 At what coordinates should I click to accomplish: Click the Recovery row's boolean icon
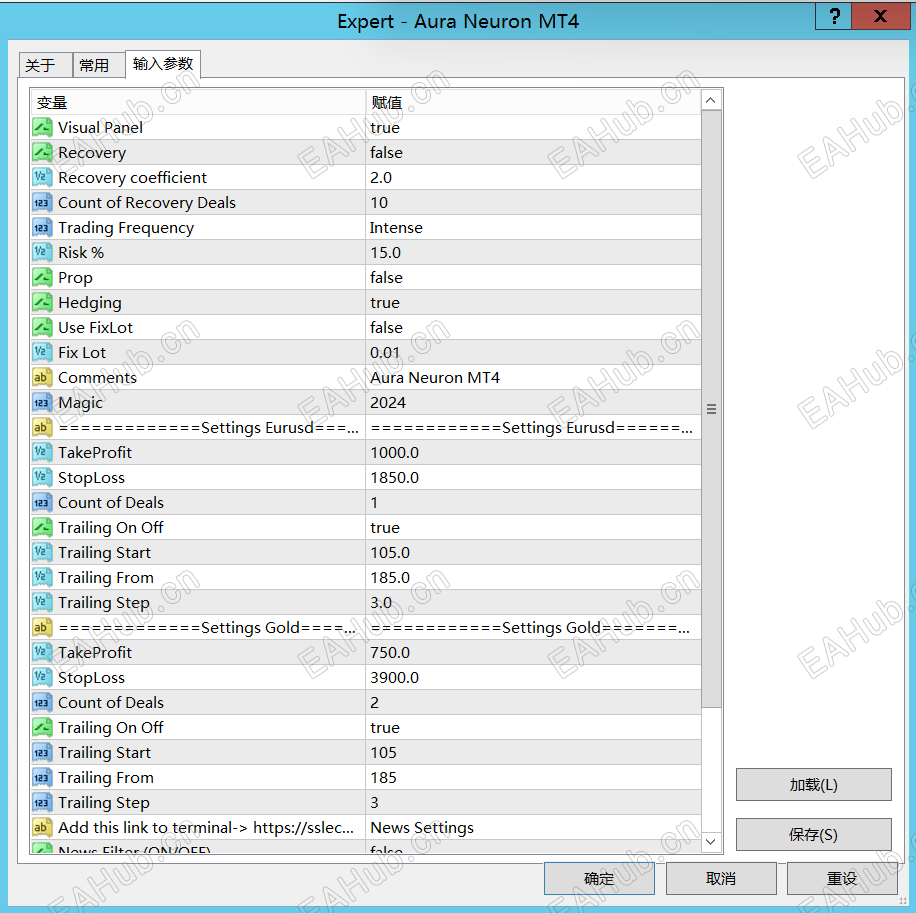pyautogui.click(x=42, y=152)
